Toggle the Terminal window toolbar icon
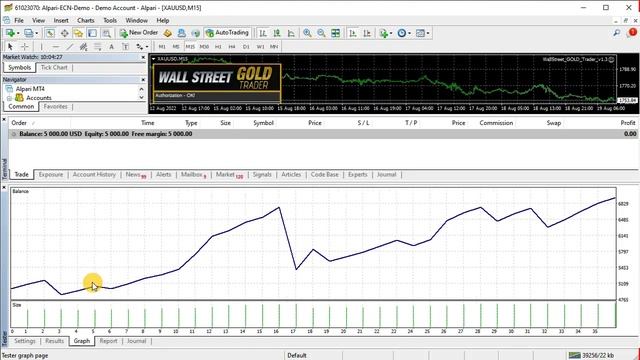The width and height of the screenshot is (640, 360). coord(92,33)
